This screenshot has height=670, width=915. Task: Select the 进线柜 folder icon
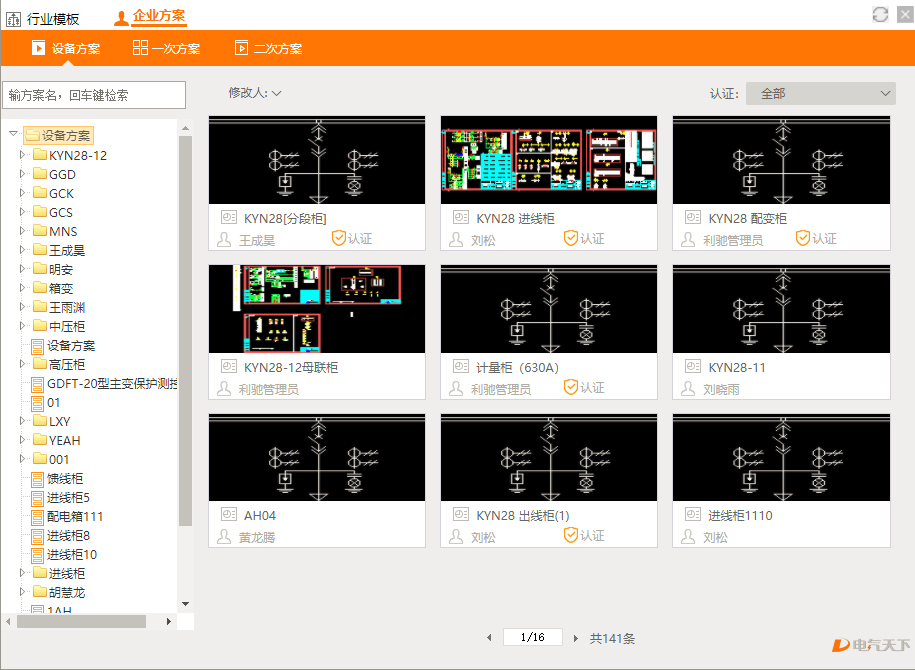pos(40,573)
